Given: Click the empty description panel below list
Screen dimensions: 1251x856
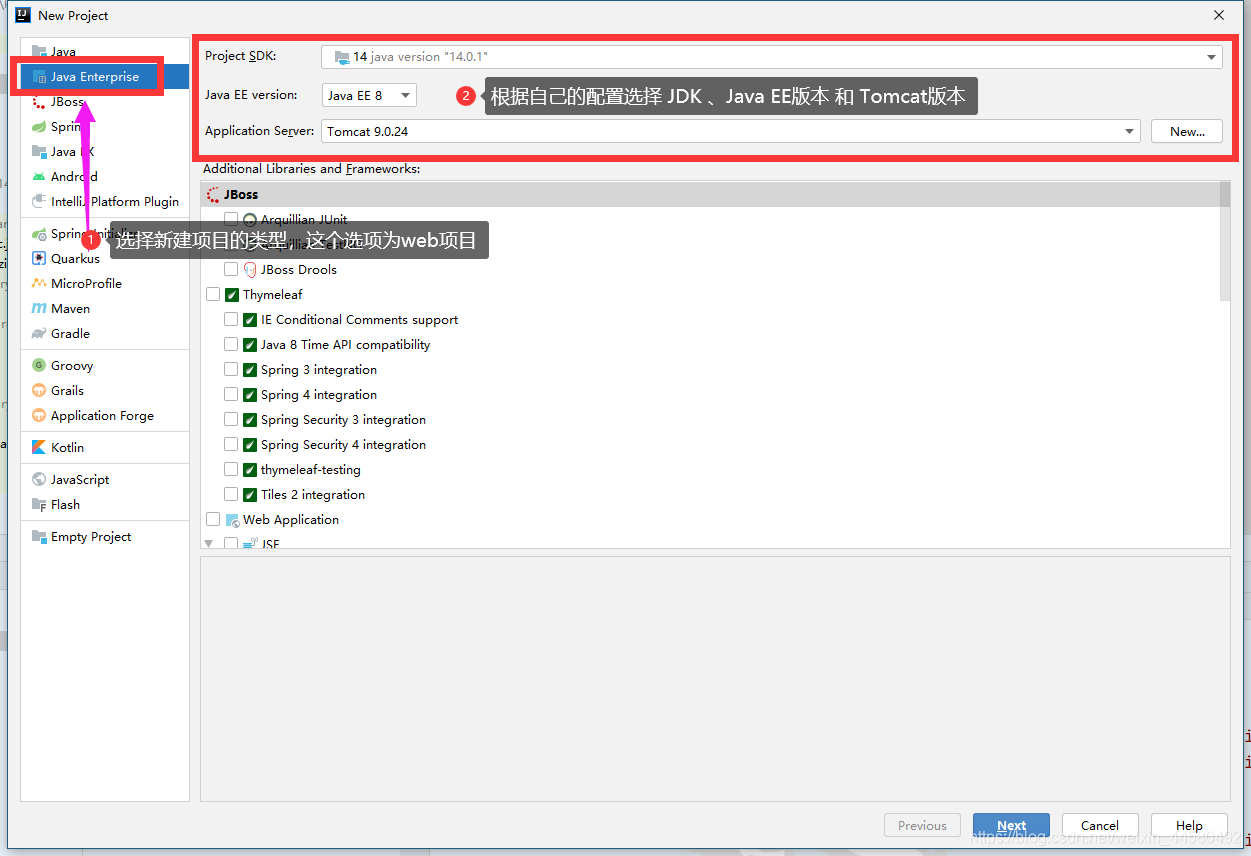Looking at the screenshot, I should [x=715, y=678].
